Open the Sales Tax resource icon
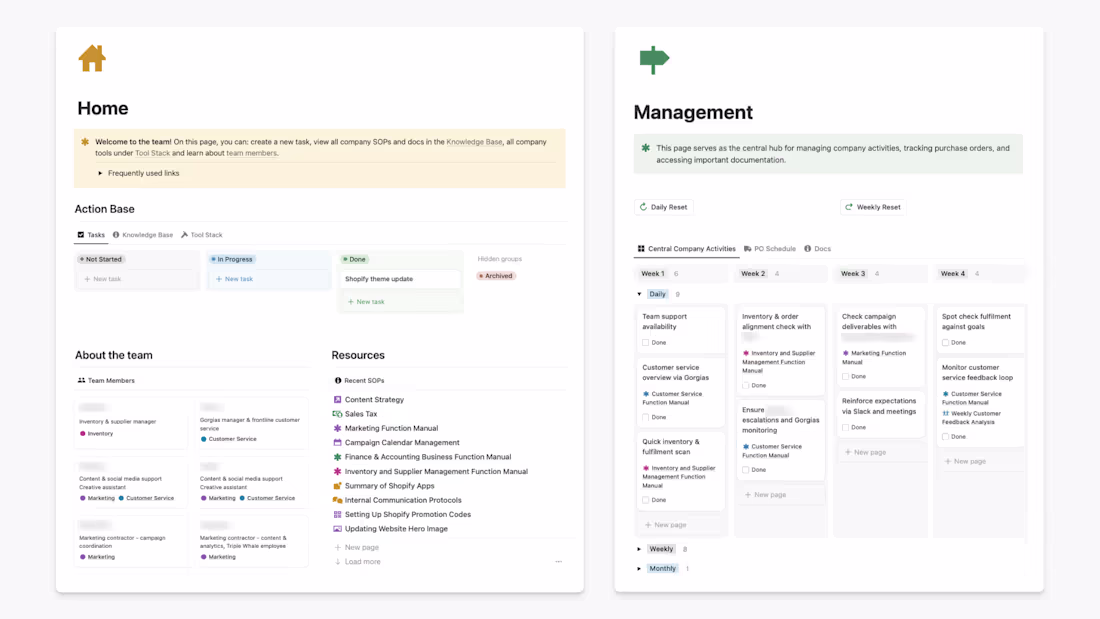Viewport: 1100px width, 619px height. 337,414
